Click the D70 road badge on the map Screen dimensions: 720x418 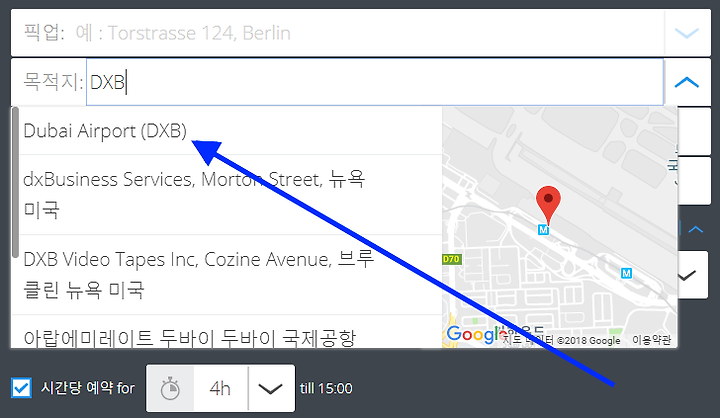click(451, 259)
